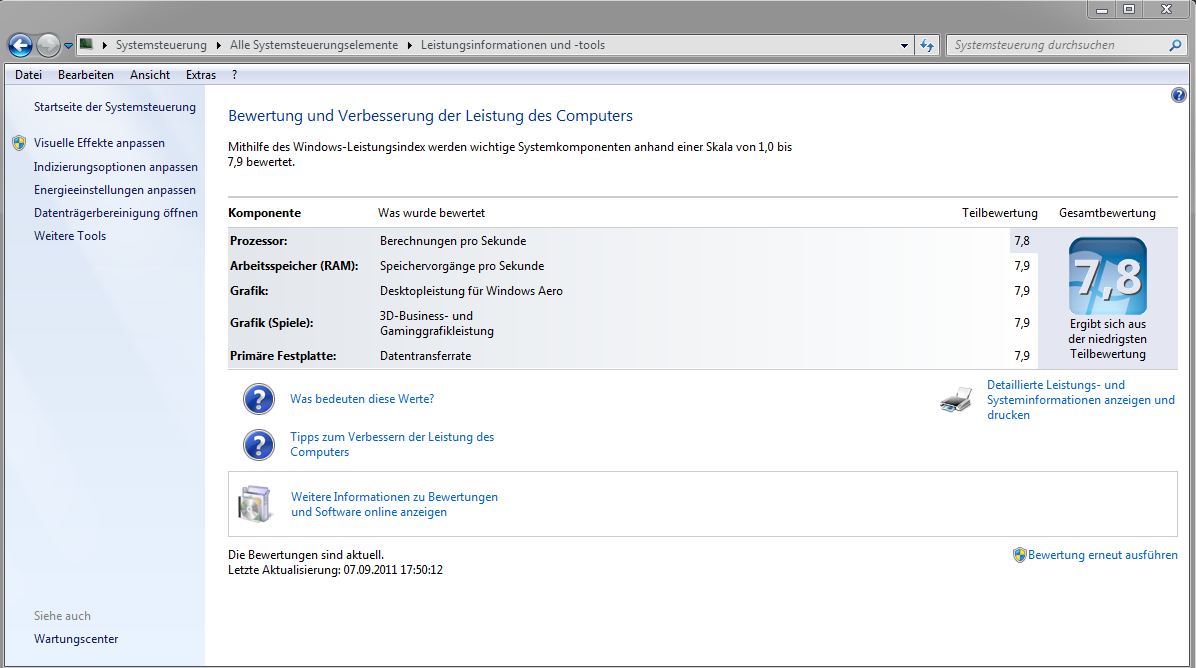Open Tipps zum Verbessern der Leistung link
The height and width of the screenshot is (668, 1196).
pos(392,445)
